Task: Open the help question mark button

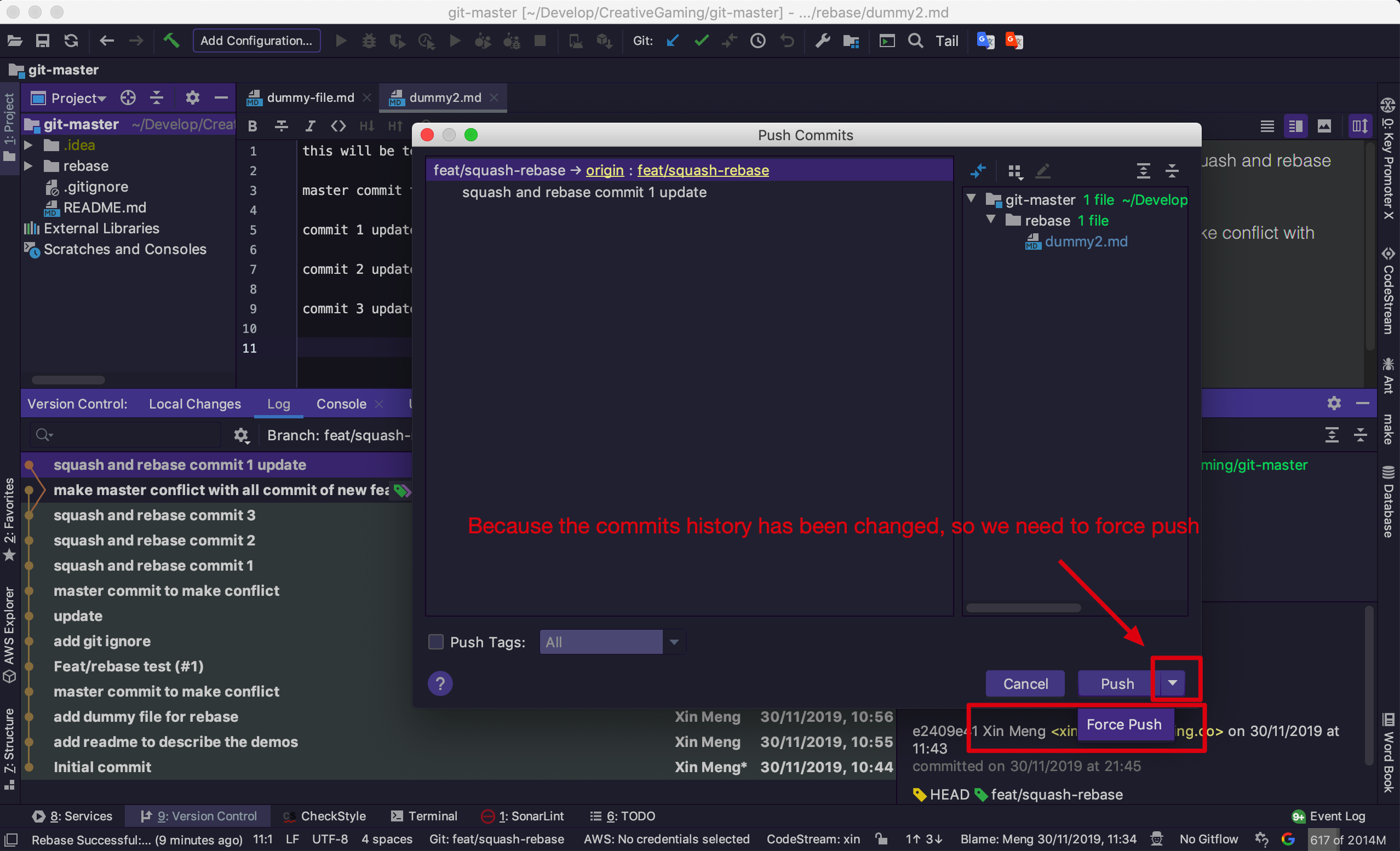Action: coord(440,683)
